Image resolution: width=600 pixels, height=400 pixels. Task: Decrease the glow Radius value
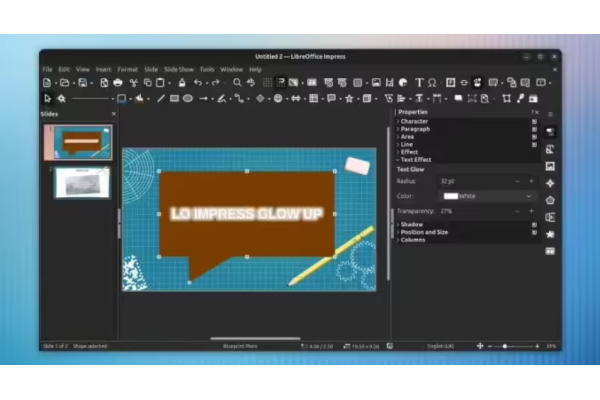[x=517, y=181]
